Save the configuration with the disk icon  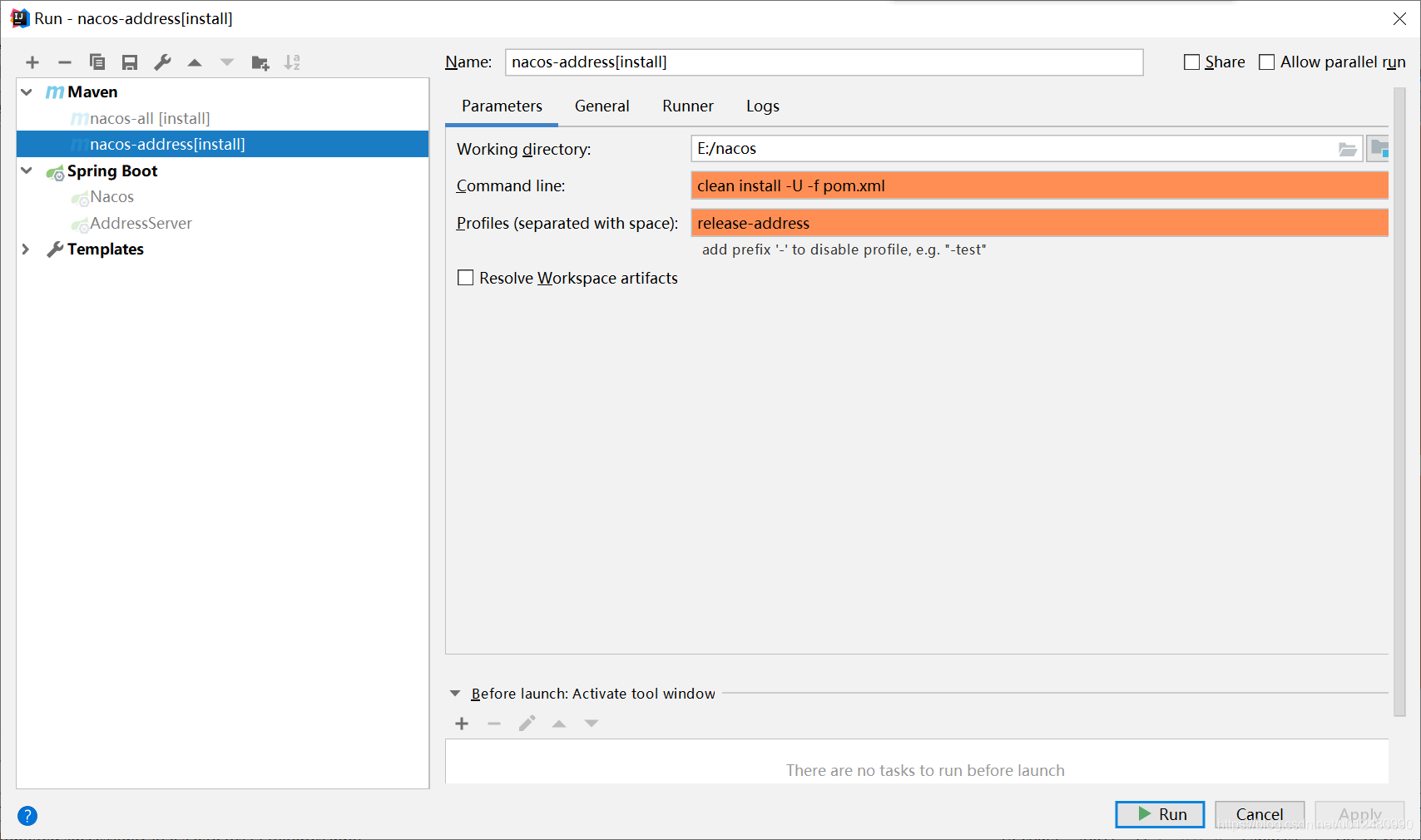click(130, 62)
